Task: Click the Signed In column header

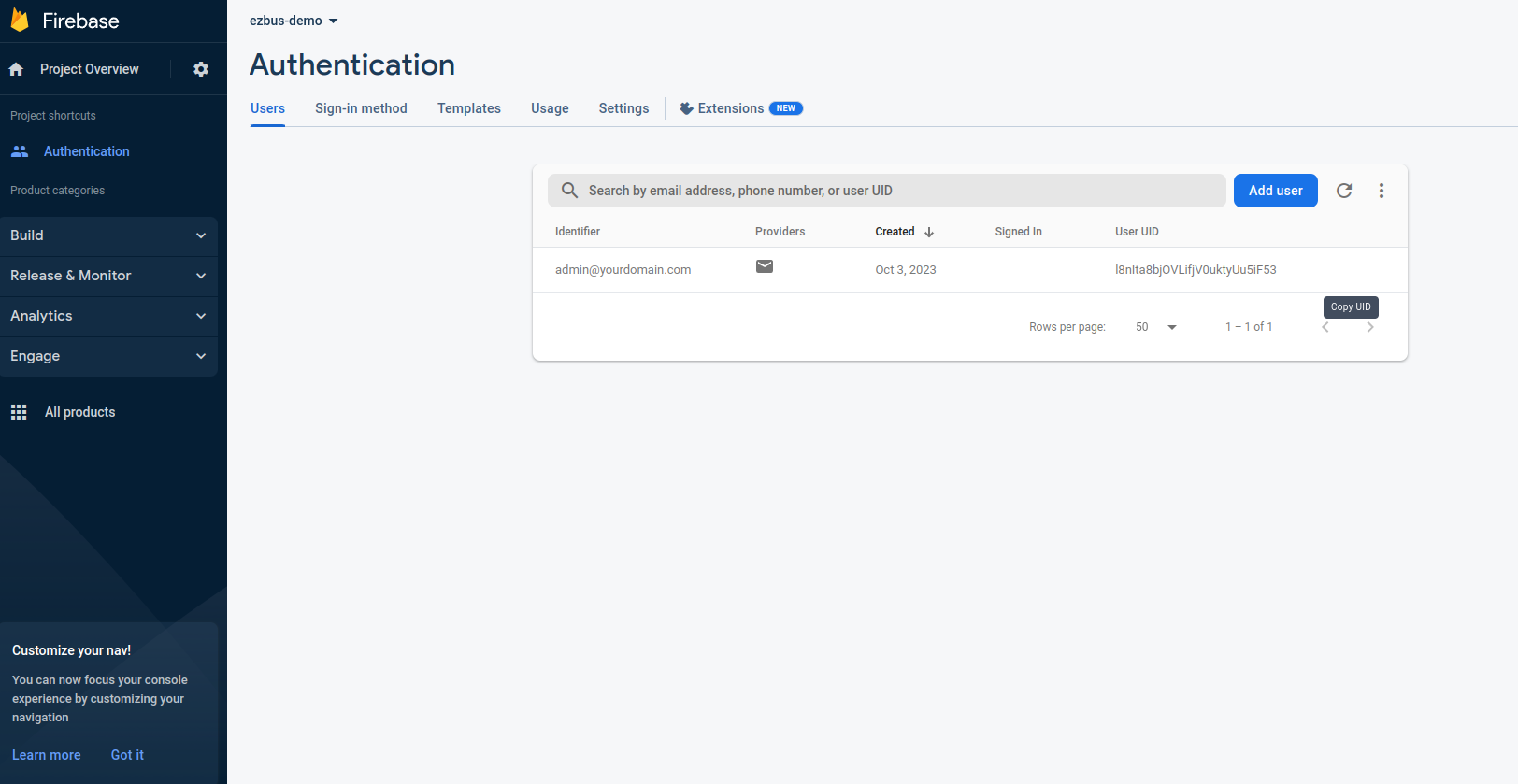Action: tap(1019, 232)
